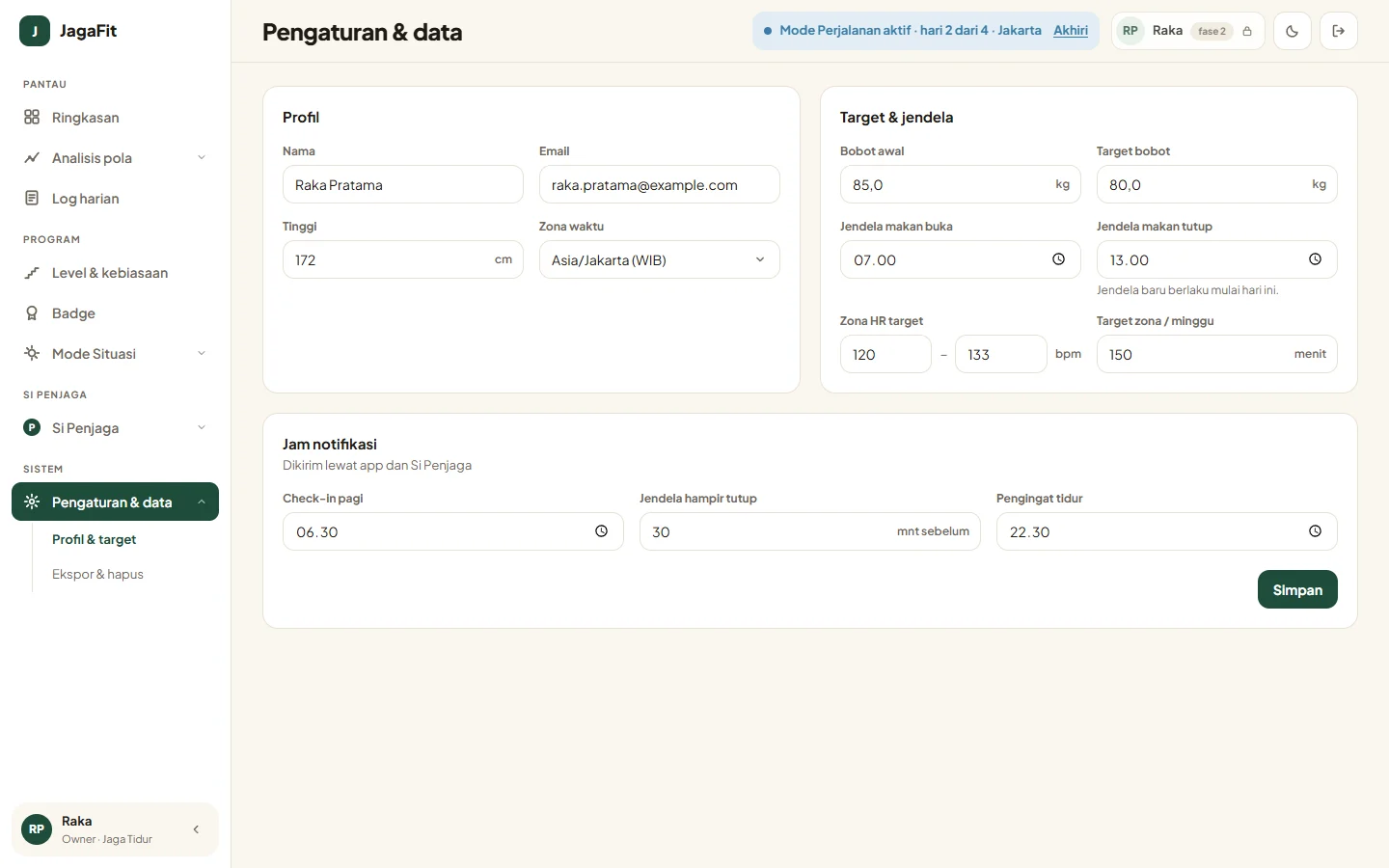Toggle dark mode with the moon icon
1389x868 pixels.
tap(1293, 31)
